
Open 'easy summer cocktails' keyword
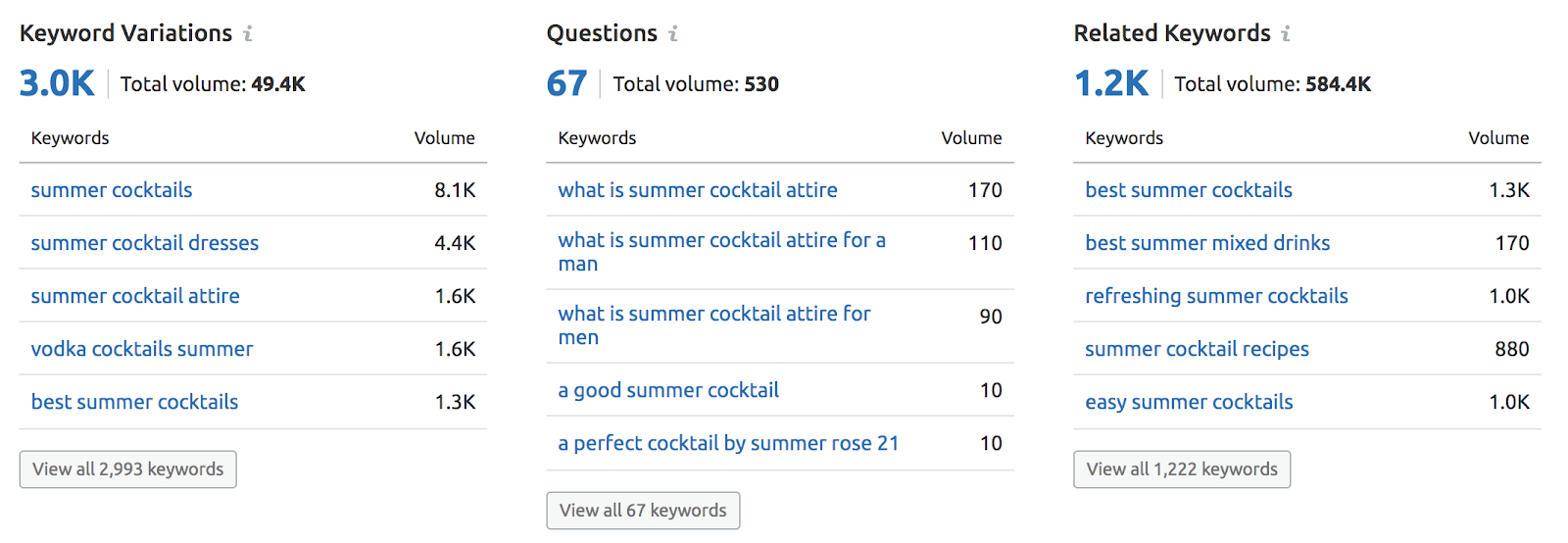[x=1189, y=402]
